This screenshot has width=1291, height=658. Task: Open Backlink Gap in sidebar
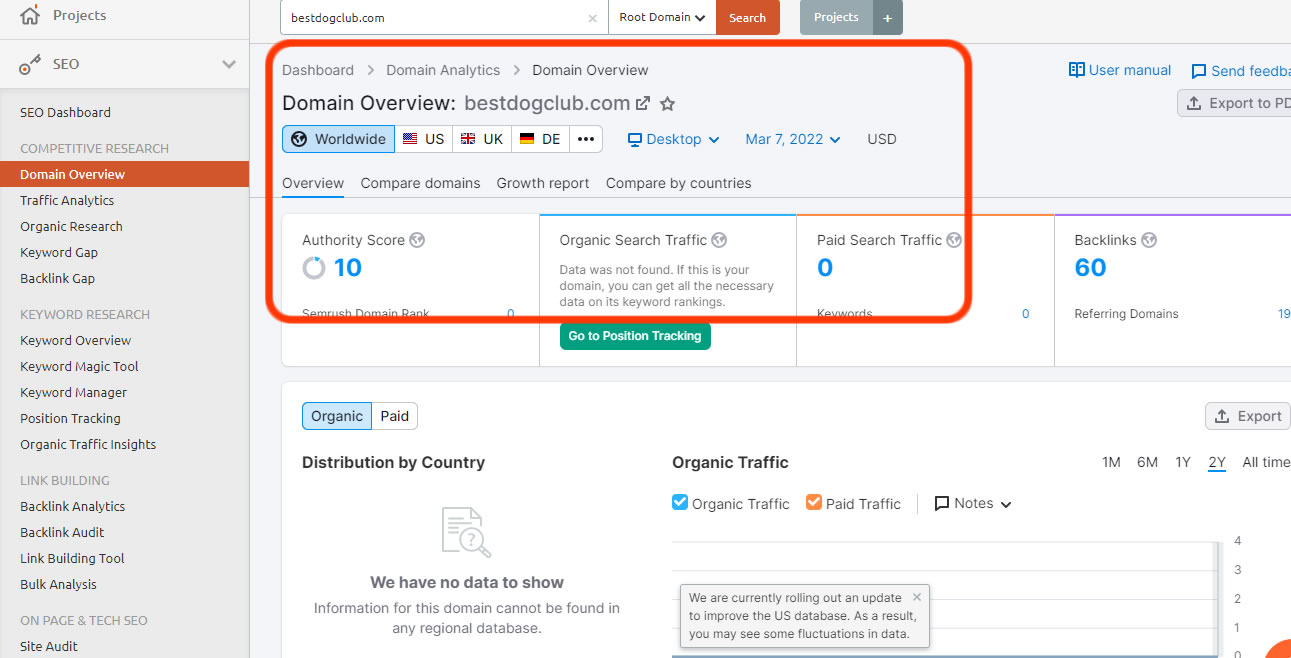(x=58, y=279)
